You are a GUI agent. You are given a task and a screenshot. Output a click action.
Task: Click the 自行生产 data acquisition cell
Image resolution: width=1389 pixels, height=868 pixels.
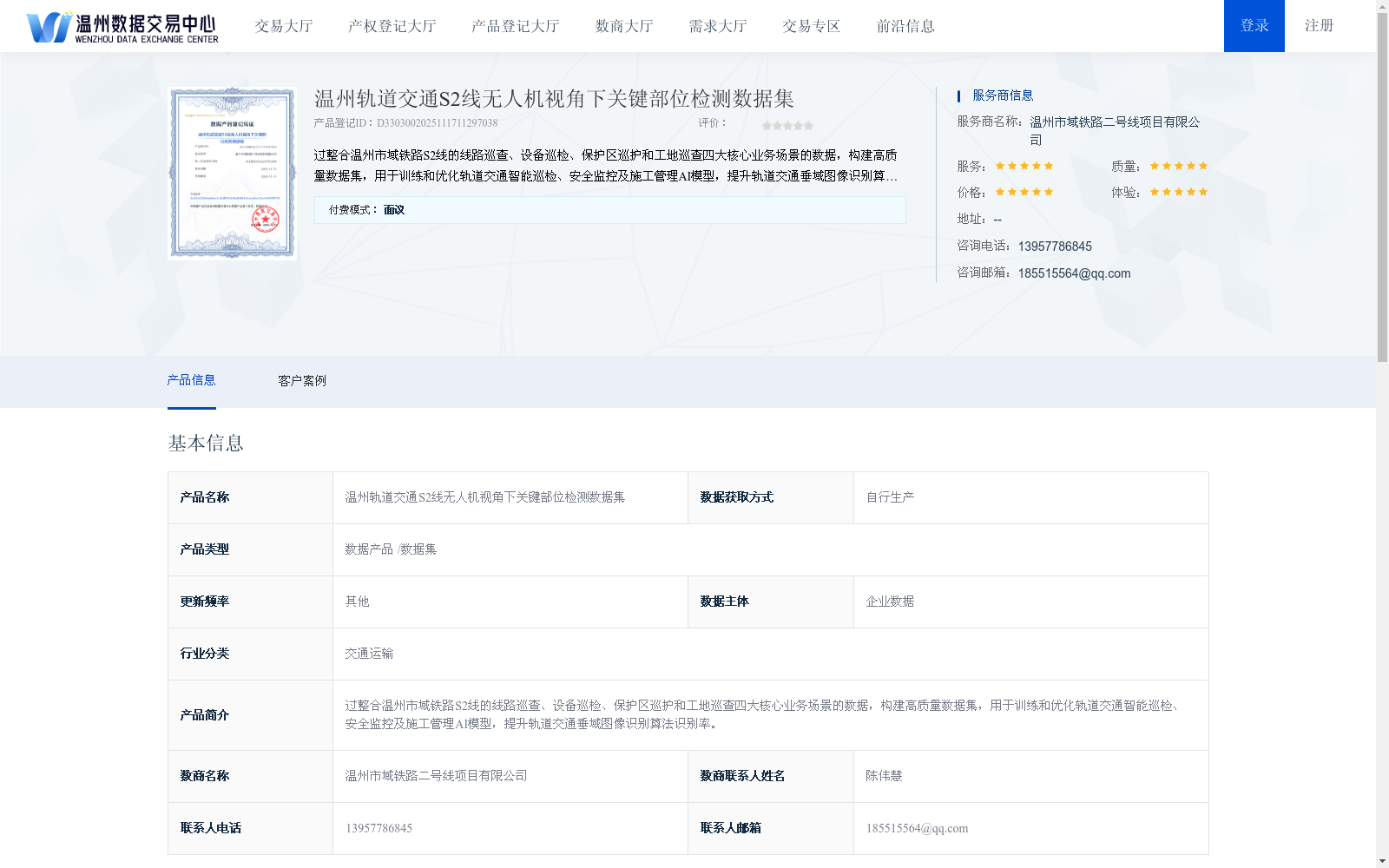[x=1030, y=497]
